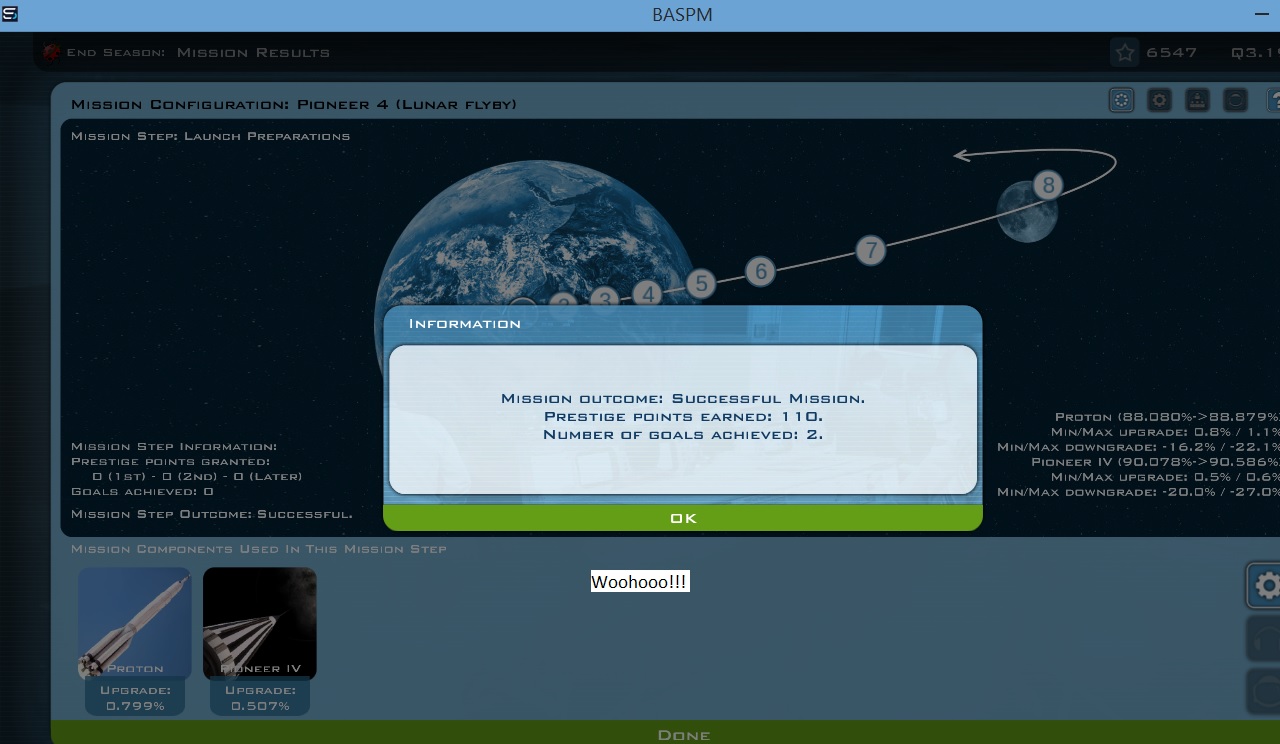The height and width of the screenshot is (744, 1280).
Task: Click OK in the Information dialog
Action: [x=683, y=518]
